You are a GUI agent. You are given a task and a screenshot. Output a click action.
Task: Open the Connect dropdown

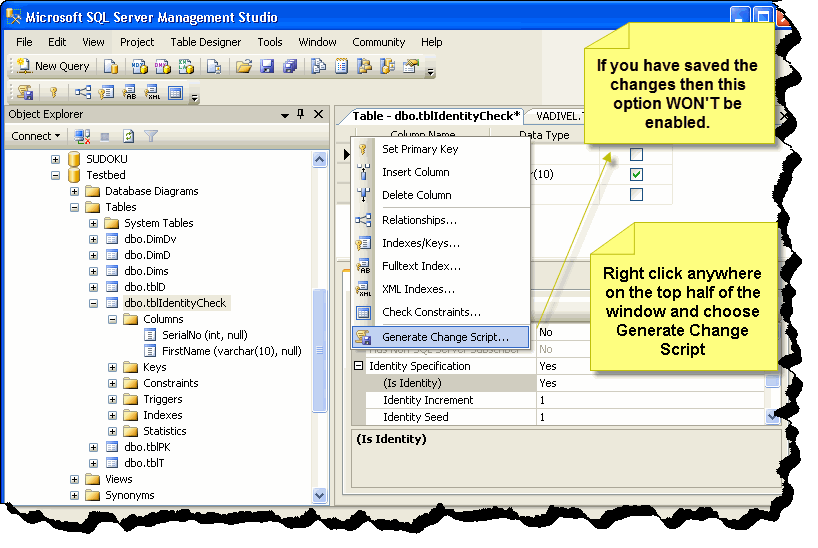point(35,136)
